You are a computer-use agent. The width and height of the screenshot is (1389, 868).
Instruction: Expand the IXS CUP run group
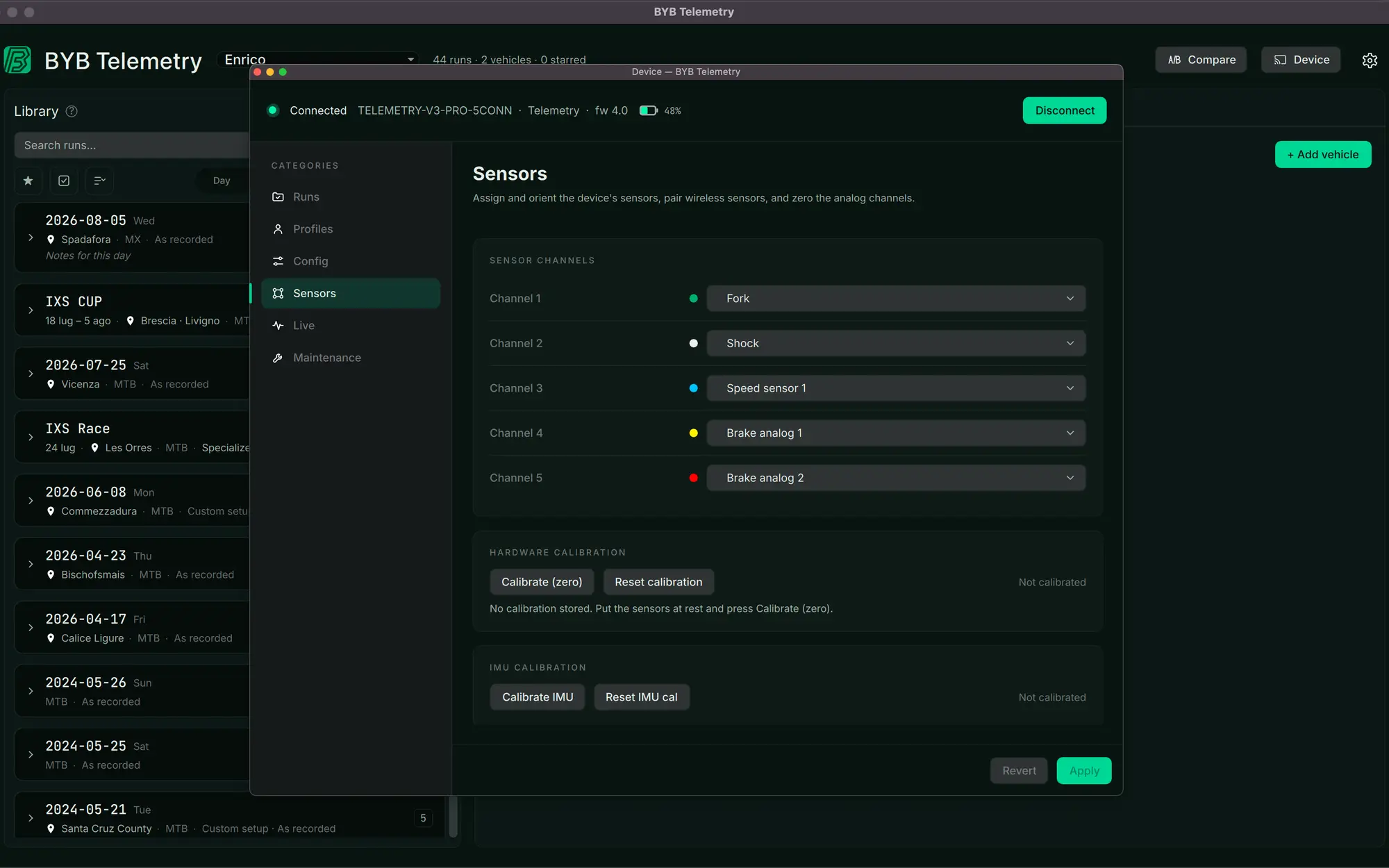[x=31, y=310]
